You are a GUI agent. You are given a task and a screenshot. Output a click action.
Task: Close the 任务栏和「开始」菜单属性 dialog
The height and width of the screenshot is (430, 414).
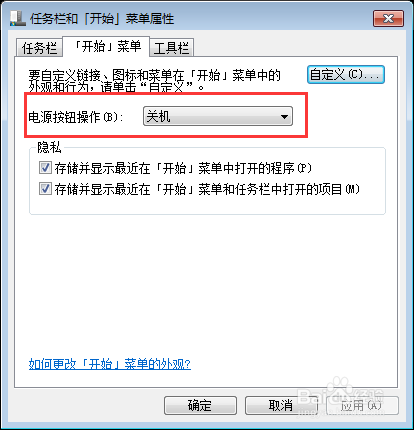(x=388, y=18)
